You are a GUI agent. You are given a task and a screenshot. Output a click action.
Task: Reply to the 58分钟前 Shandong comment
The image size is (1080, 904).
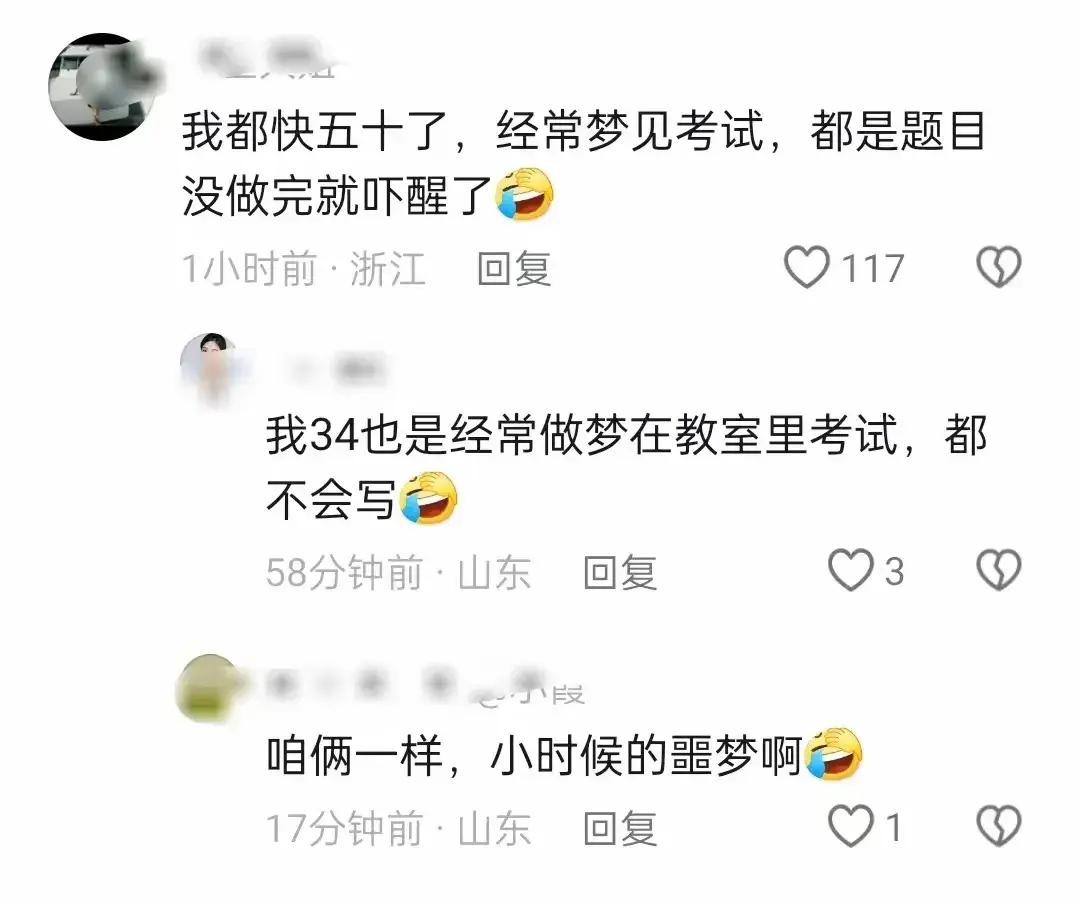[x=620, y=572]
